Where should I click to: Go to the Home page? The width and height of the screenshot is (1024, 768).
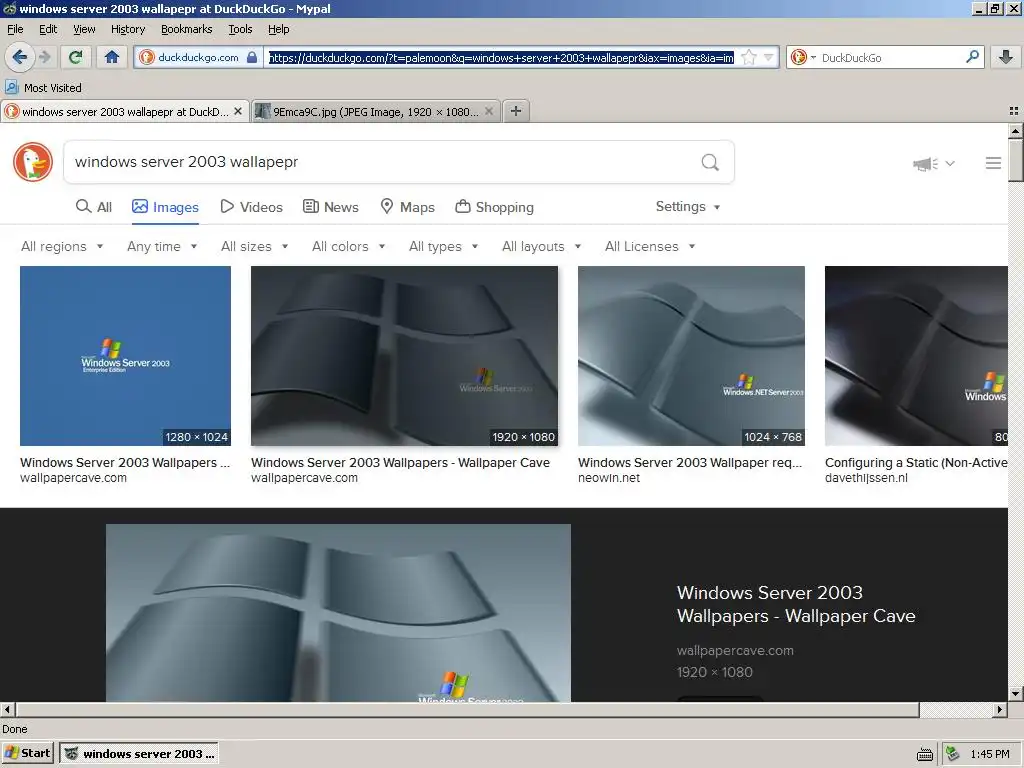[x=112, y=57]
